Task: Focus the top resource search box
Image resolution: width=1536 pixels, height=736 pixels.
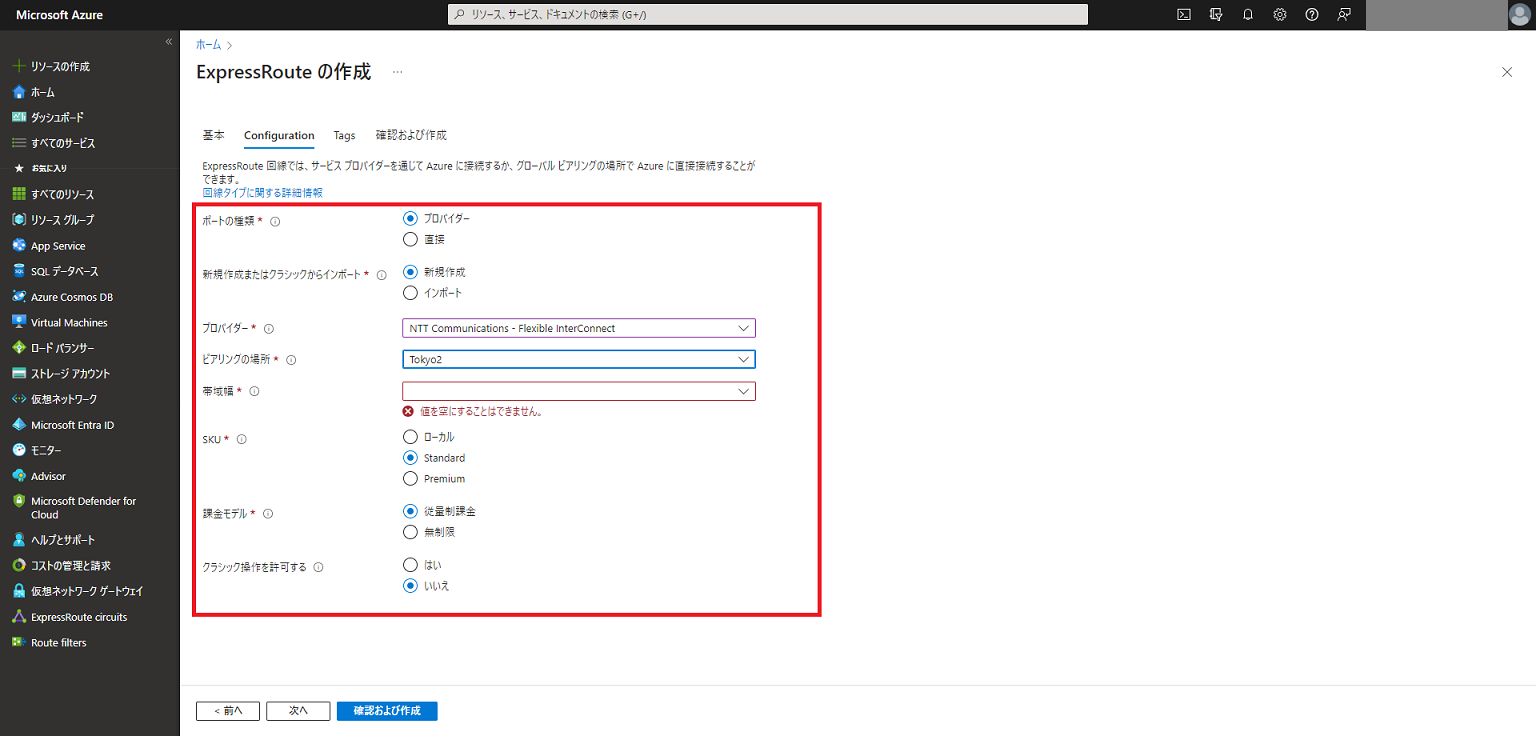Action: 767,15
